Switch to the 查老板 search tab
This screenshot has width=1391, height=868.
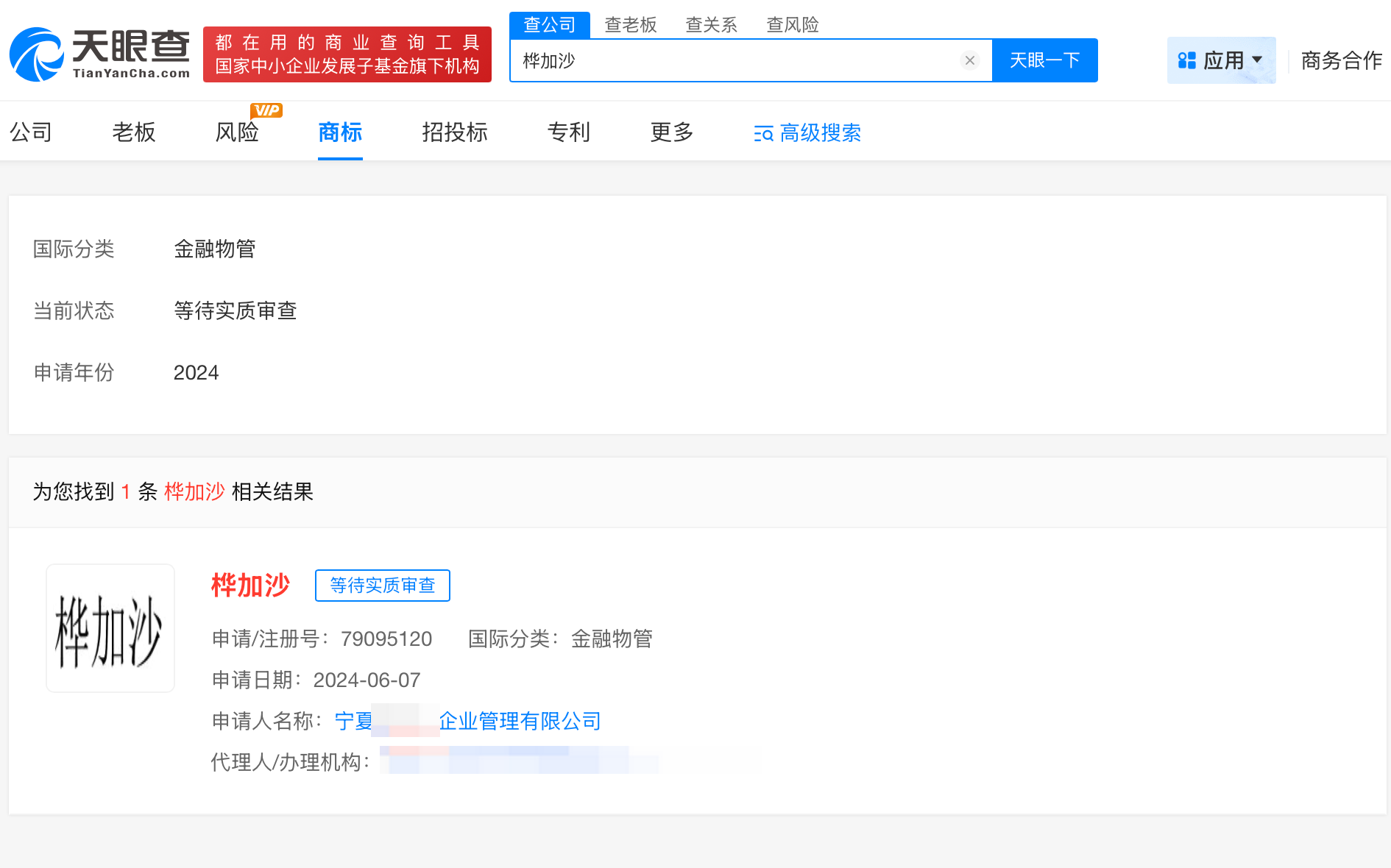pyautogui.click(x=631, y=24)
